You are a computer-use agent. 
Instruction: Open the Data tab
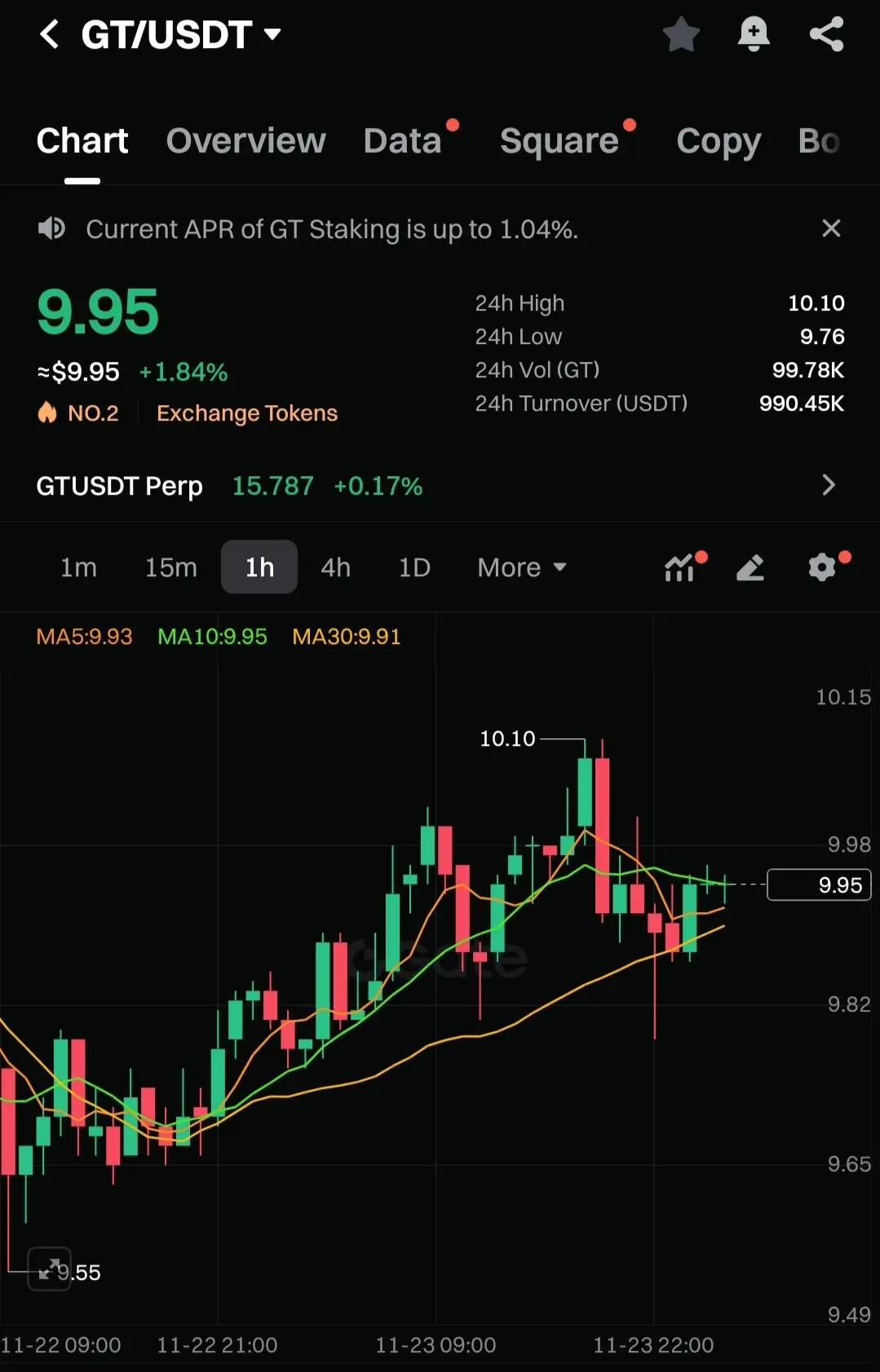pos(403,141)
